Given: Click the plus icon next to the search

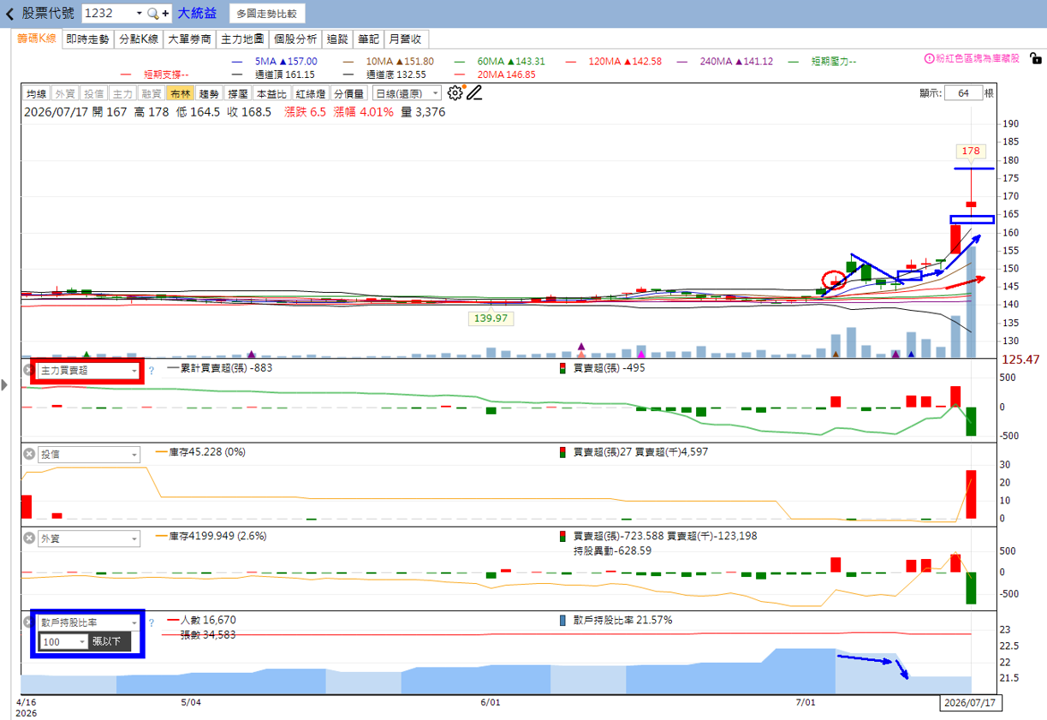Looking at the screenshot, I should pyautogui.click(x=165, y=13).
